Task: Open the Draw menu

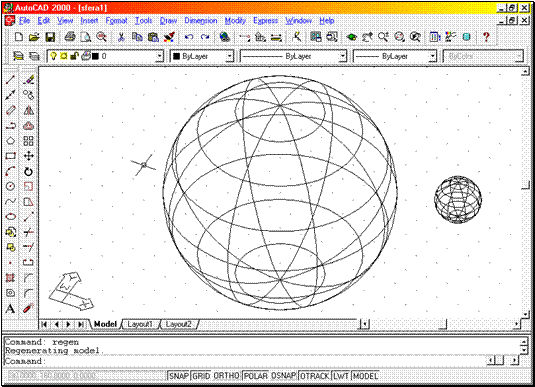Action: coord(169,21)
